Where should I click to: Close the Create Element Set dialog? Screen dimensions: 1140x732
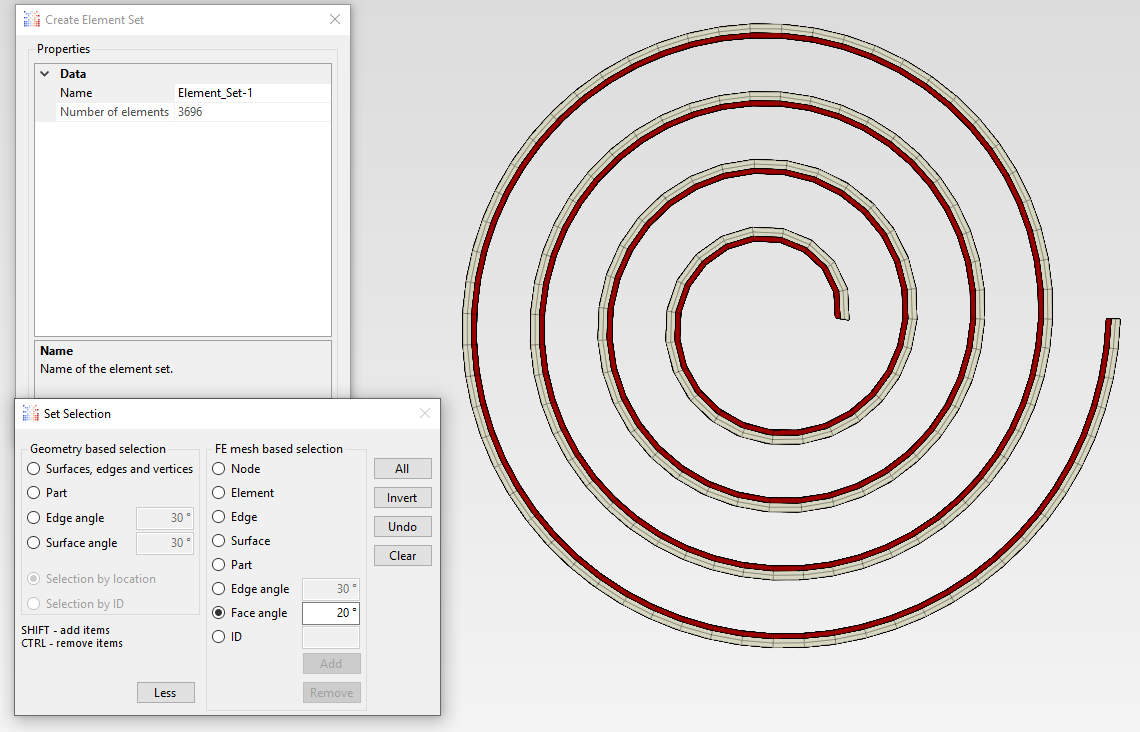pos(334,20)
